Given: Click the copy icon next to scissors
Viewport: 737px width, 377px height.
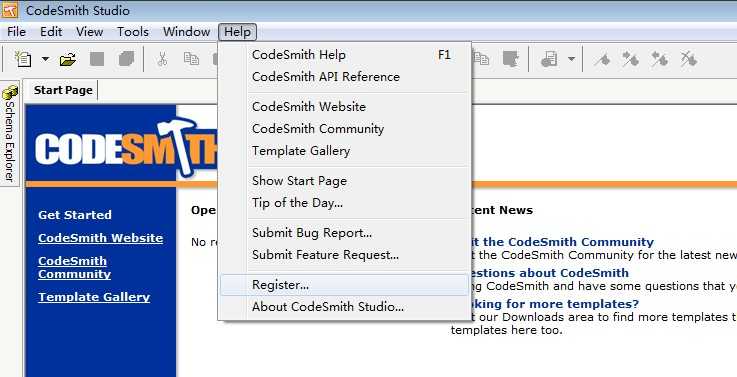Looking at the screenshot, I should tap(191, 59).
